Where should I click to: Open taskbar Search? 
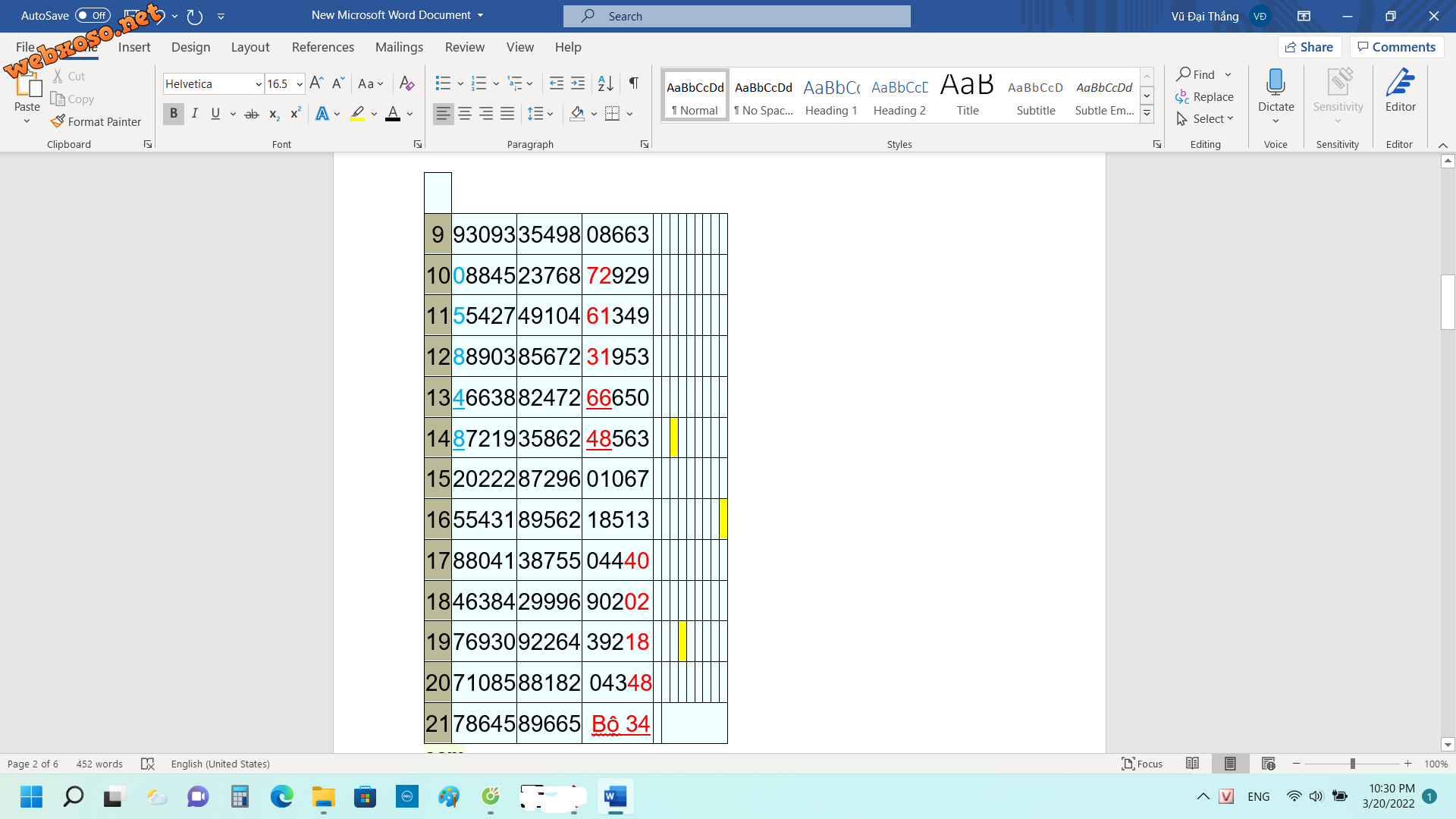point(73,796)
